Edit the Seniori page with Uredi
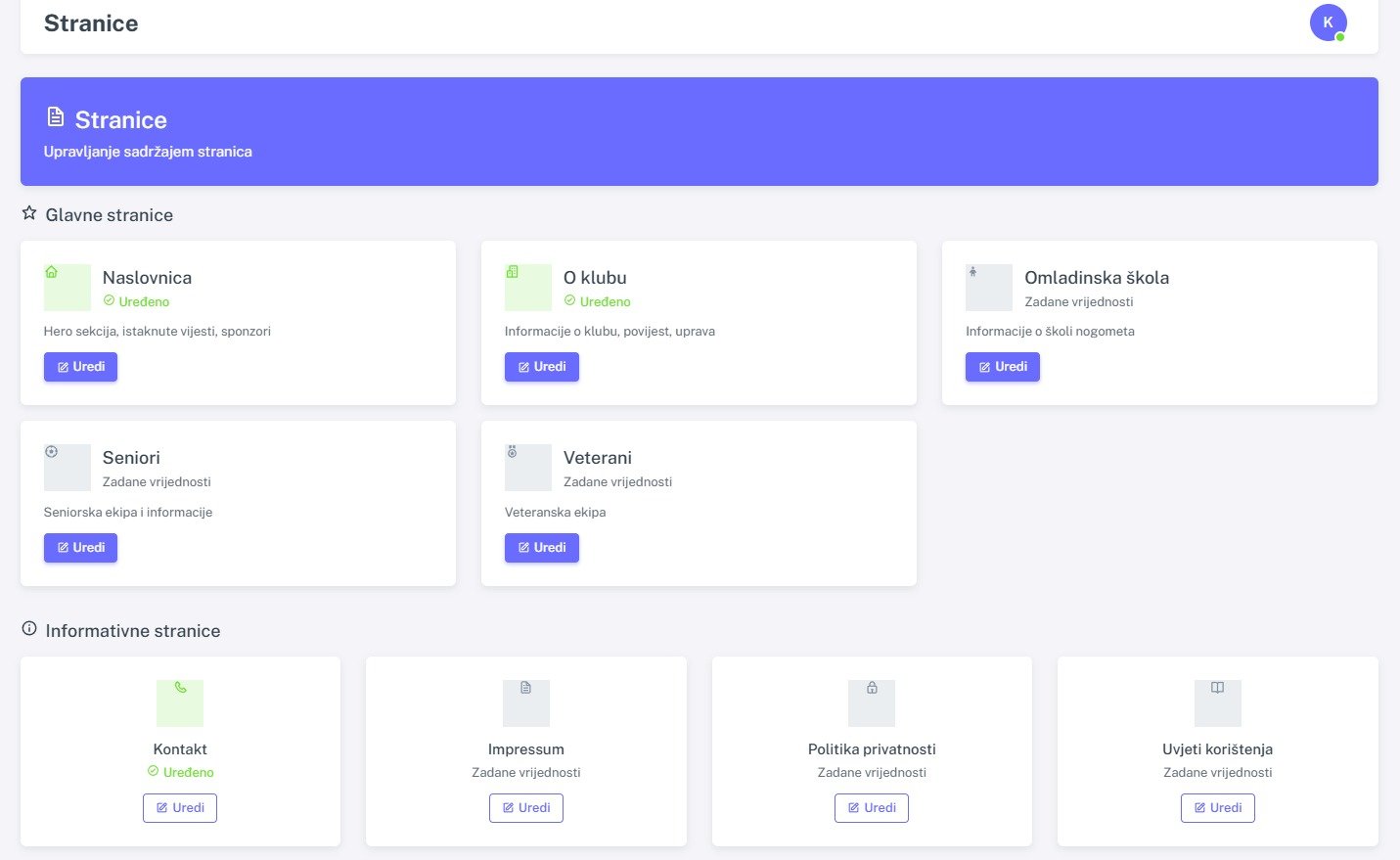 point(80,548)
